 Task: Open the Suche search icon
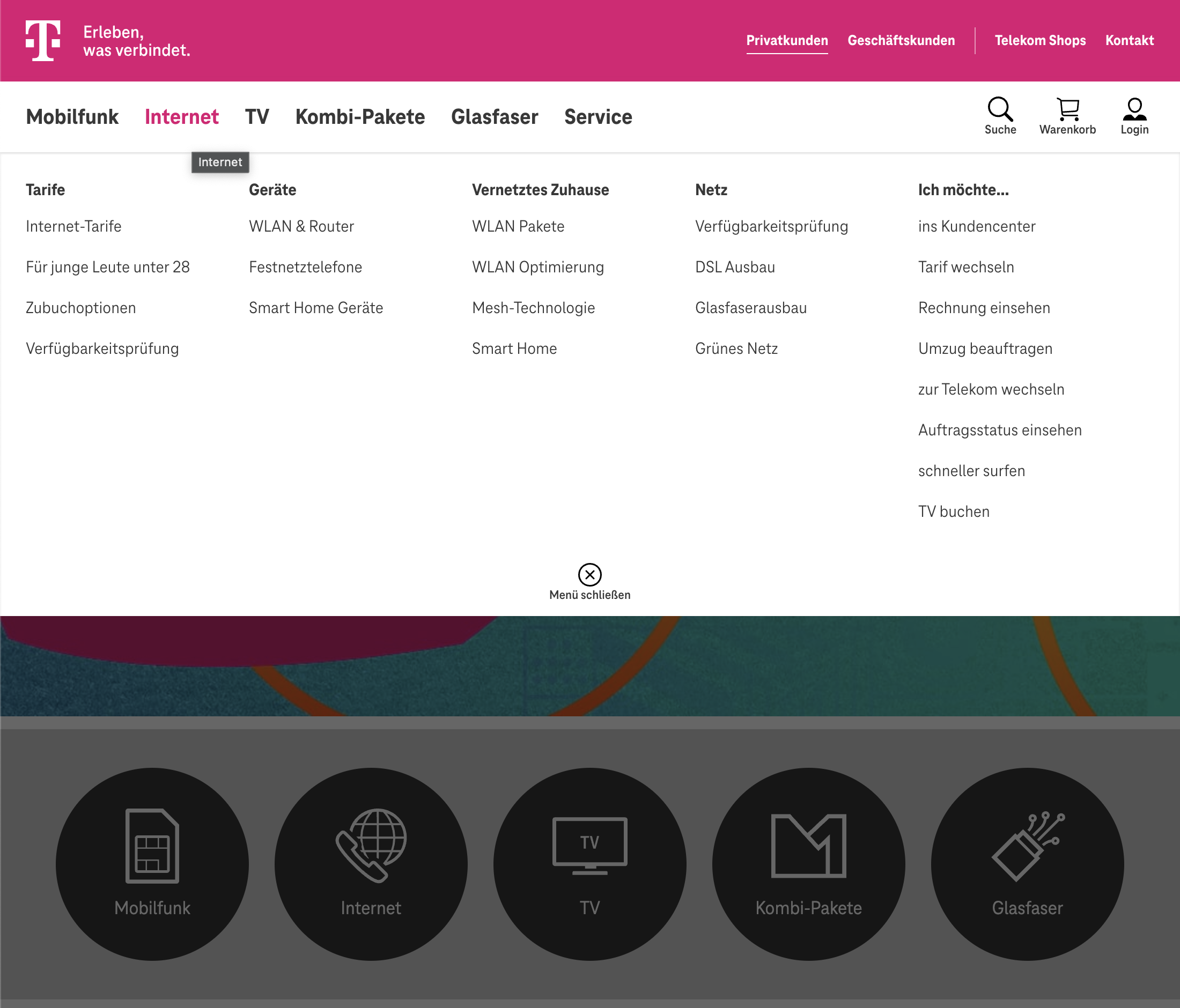[x=1001, y=108]
